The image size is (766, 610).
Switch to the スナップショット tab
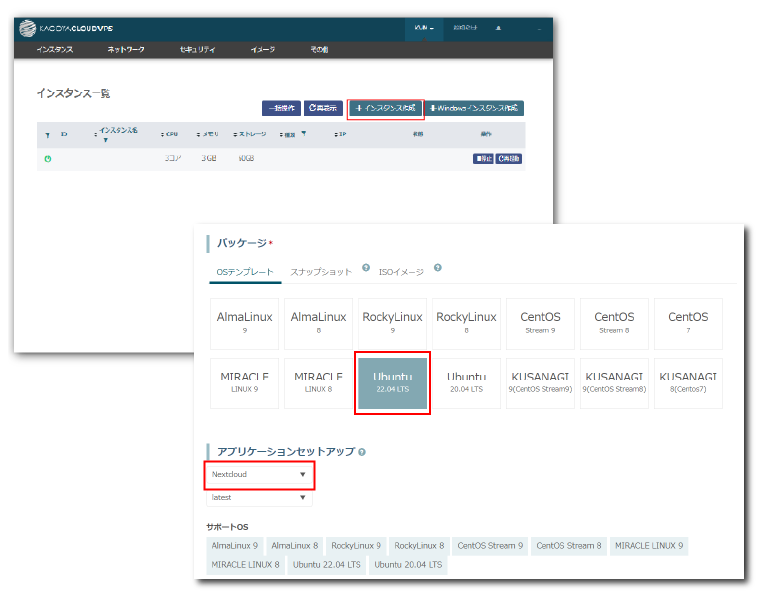point(321,272)
